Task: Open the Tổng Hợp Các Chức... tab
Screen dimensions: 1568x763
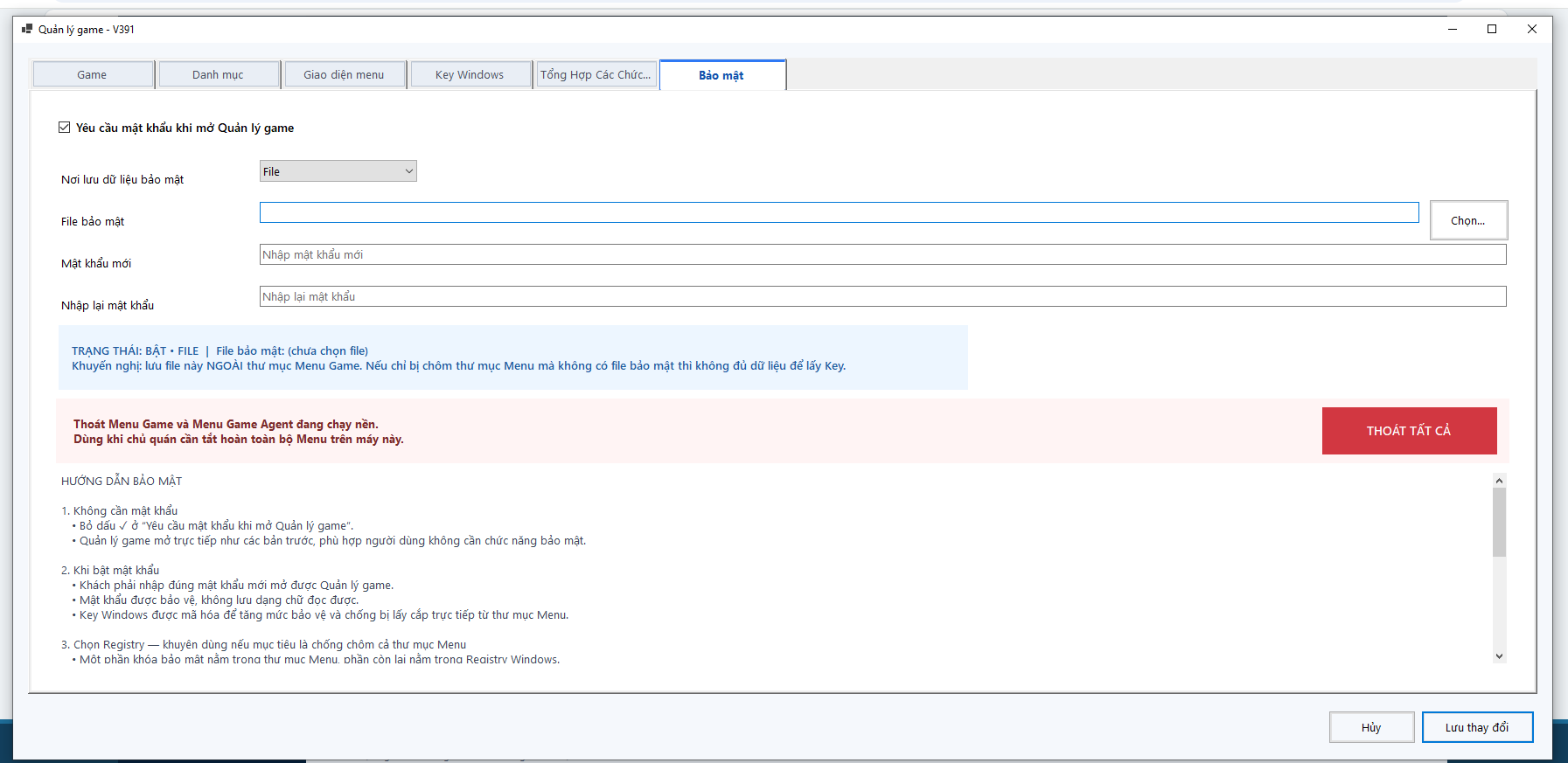Action: [x=596, y=75]
